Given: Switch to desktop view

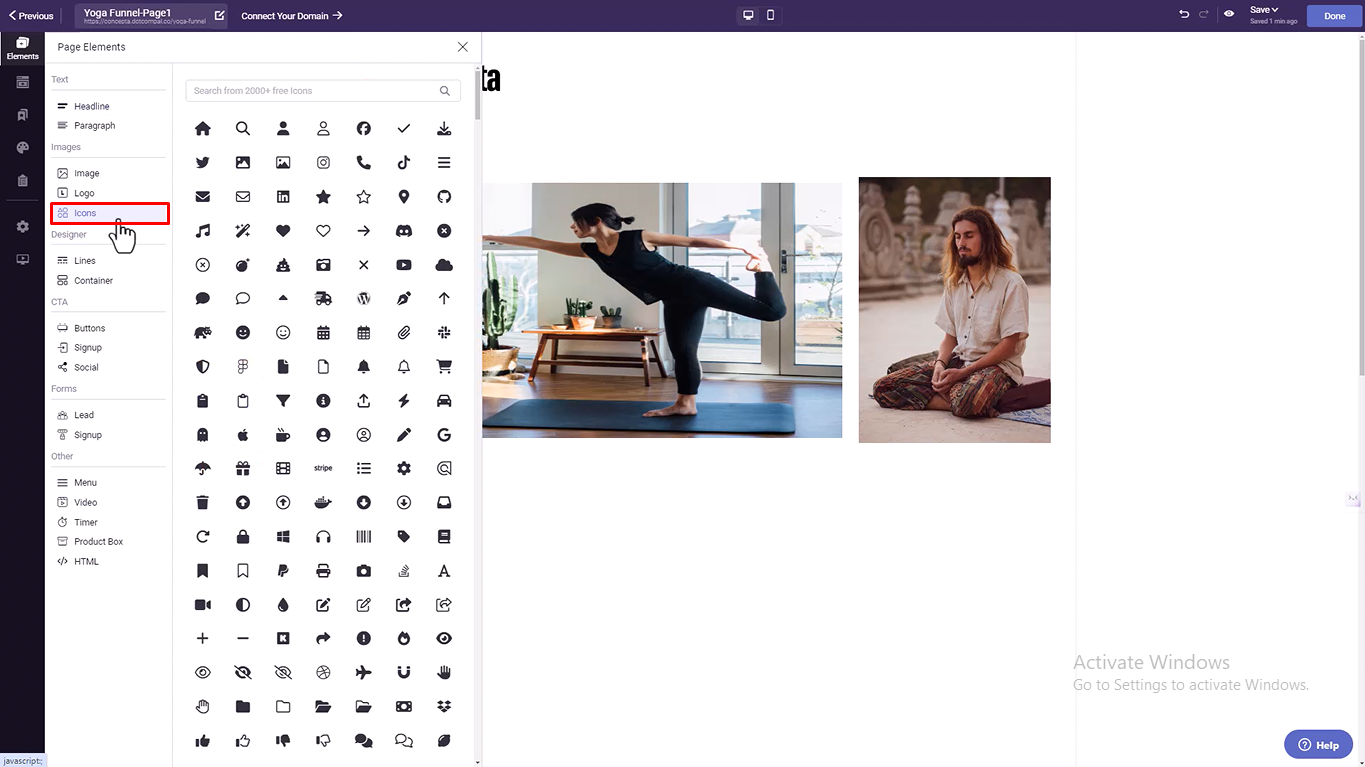Looking at the screenshot, I should (747, 16).
